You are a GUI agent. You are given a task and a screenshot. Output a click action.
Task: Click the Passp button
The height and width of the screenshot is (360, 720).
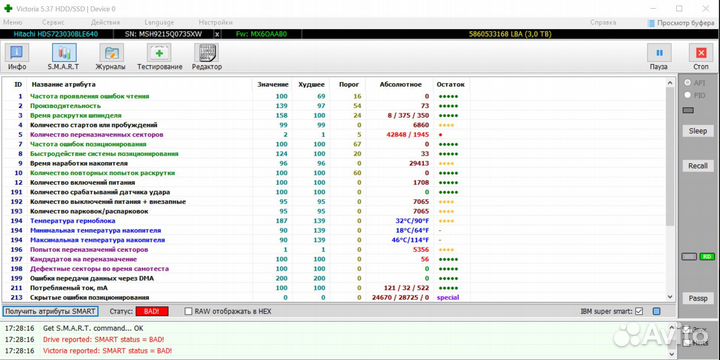click(x=698, y=298)
